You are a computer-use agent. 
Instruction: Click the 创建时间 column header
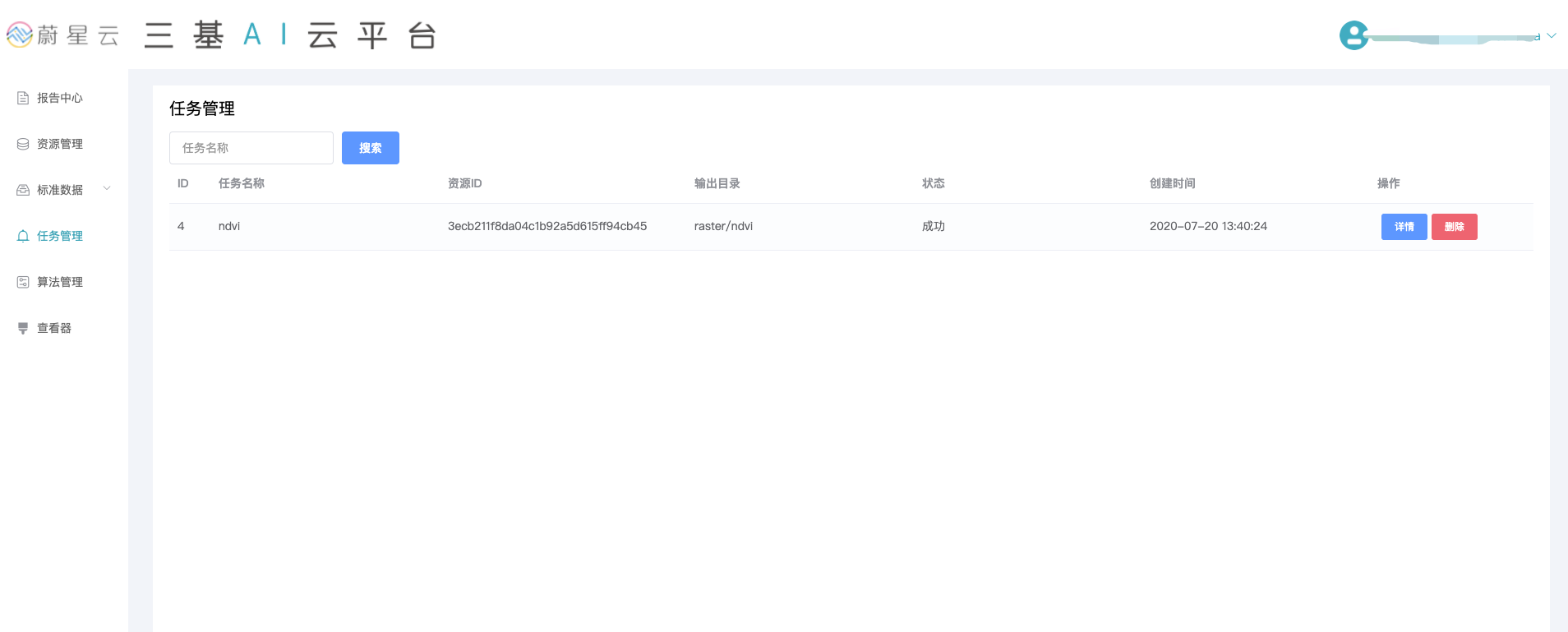coord(1172,183)
